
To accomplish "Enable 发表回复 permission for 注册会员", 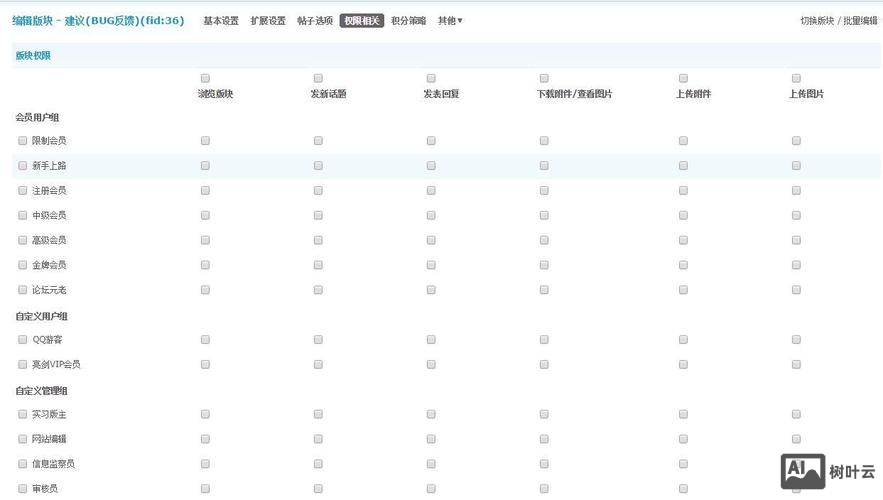I will pyautogui.click(x=431, y=190).
